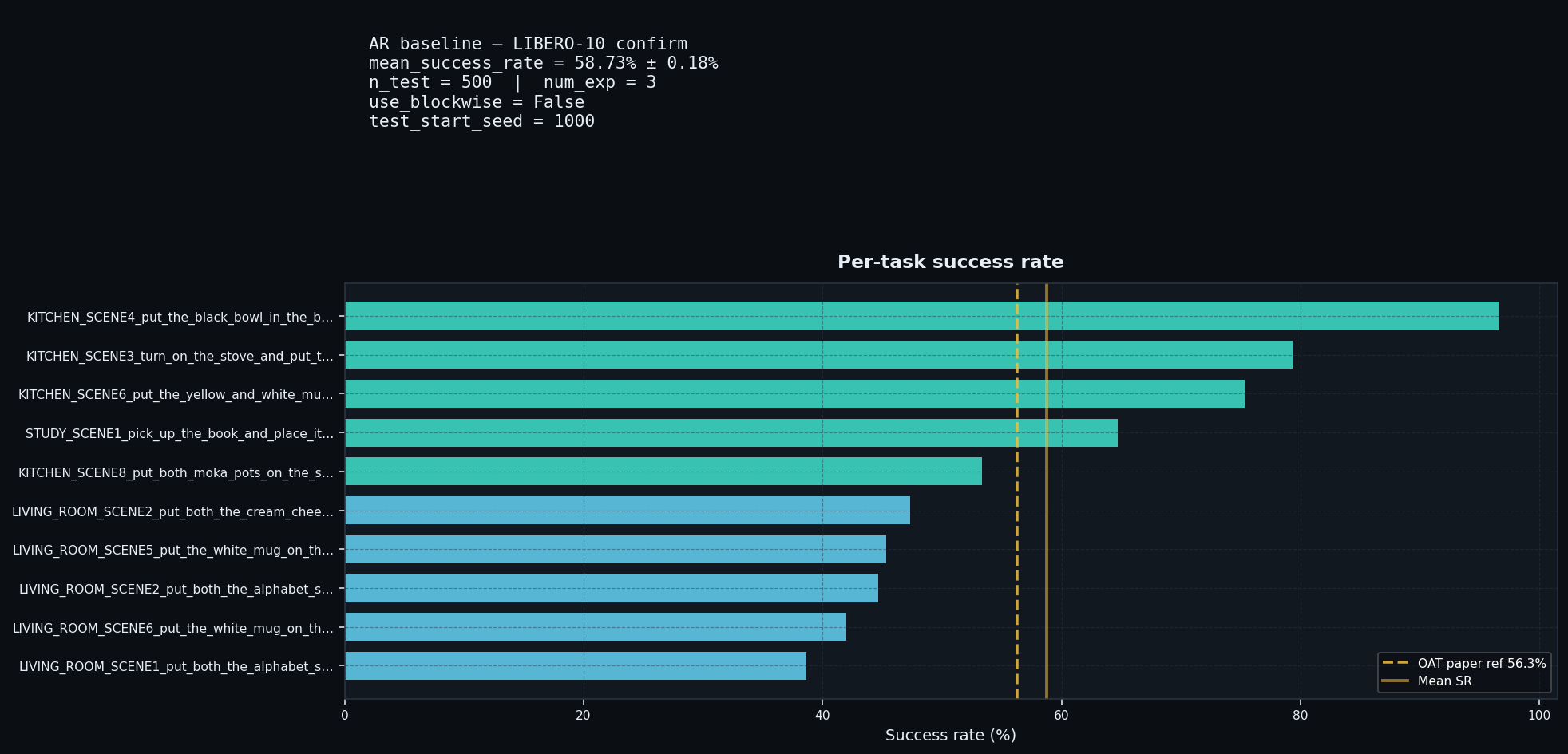Click the x-axis tick label 40
1568x754 pixels.
coord(822,716)
